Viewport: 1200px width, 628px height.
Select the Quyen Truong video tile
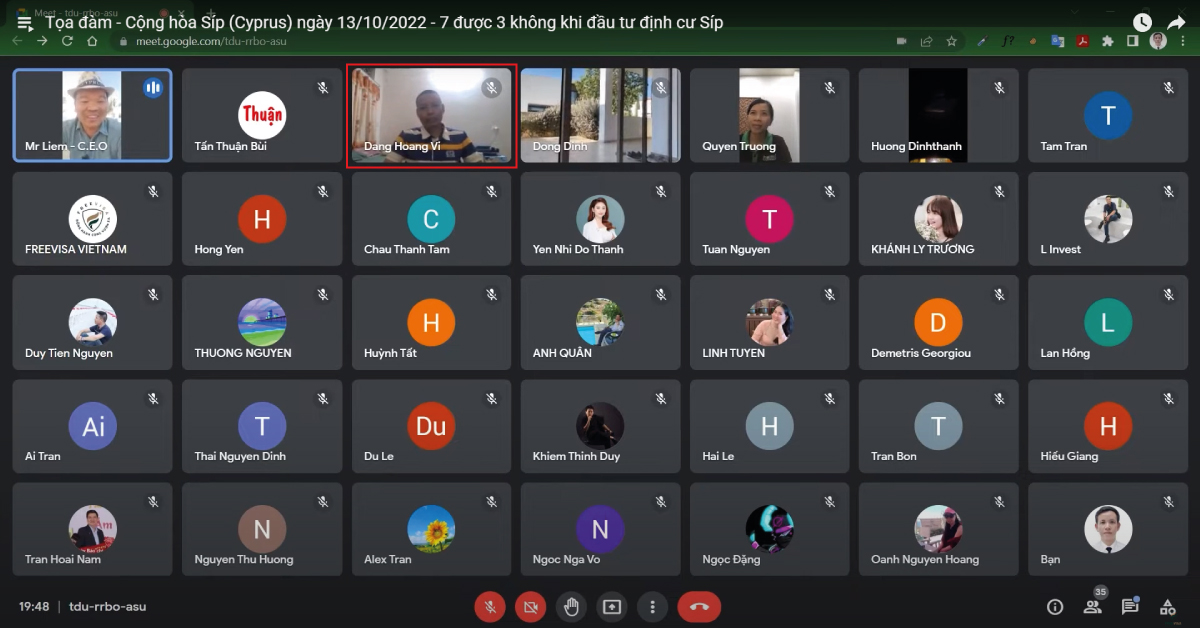[770, 115]
